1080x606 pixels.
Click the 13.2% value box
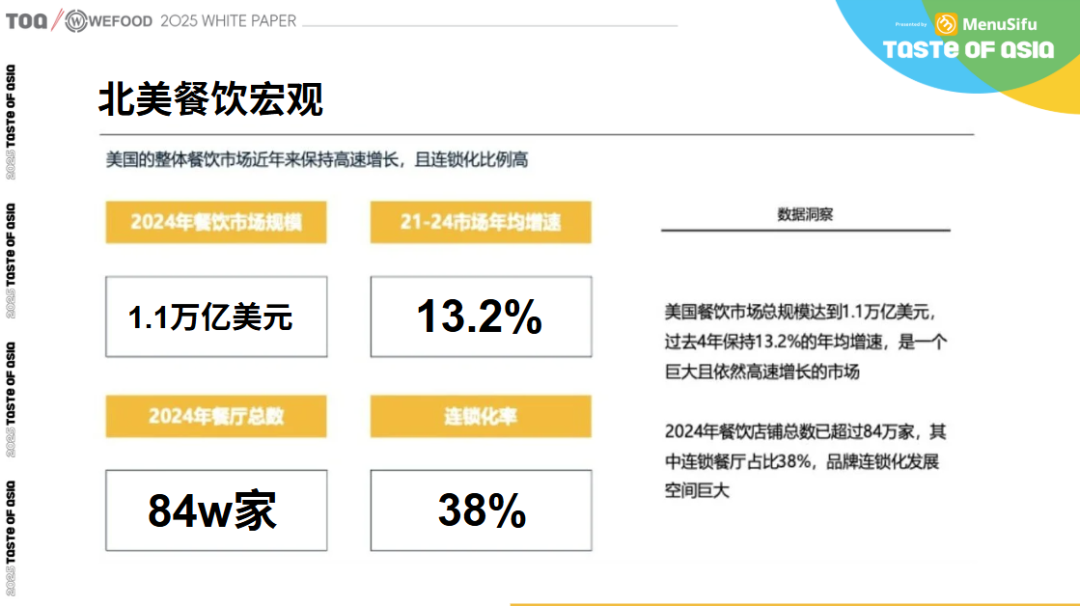coord(481,317)
